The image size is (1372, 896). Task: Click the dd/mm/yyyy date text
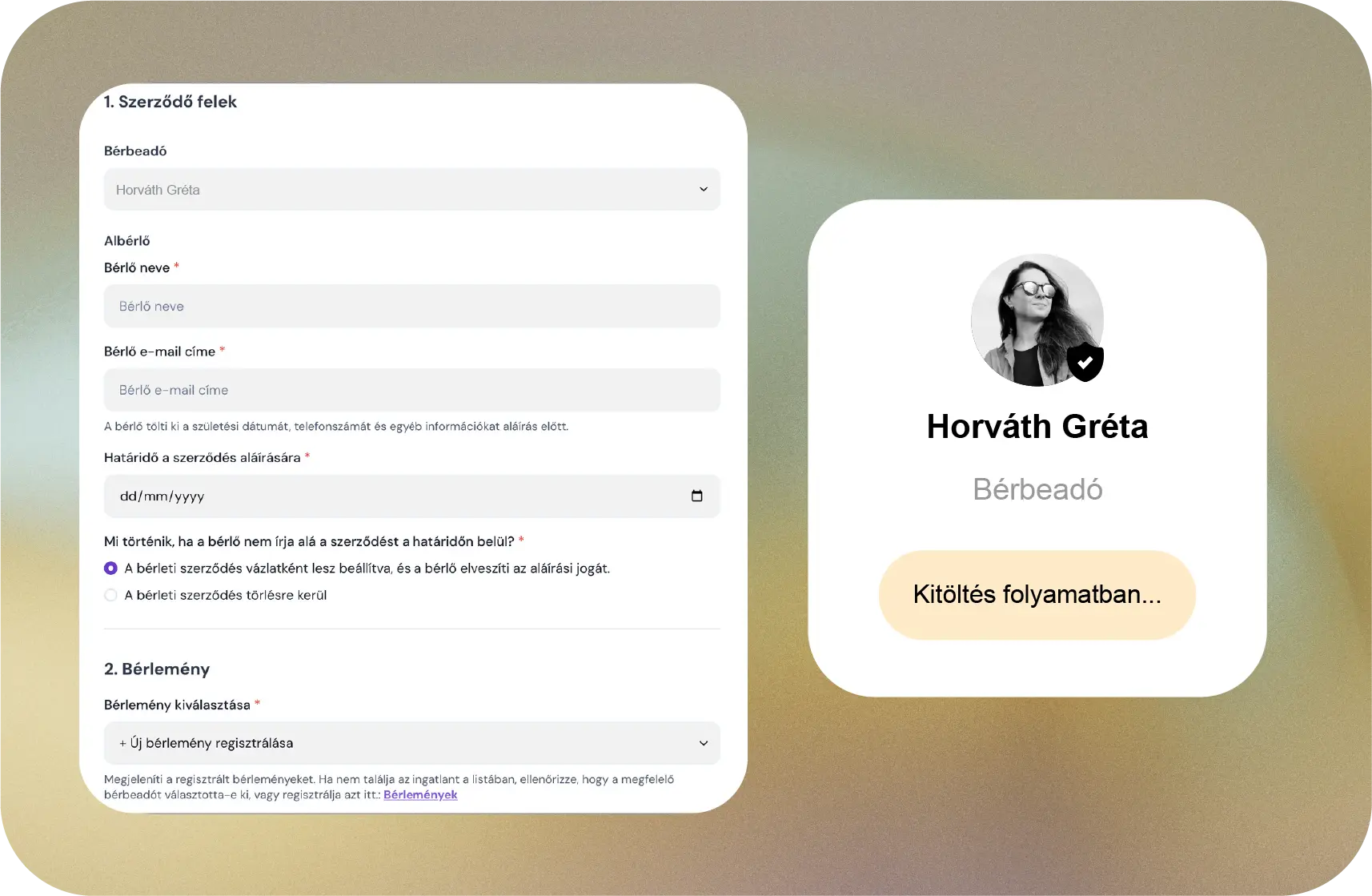[x=162, y=496]
